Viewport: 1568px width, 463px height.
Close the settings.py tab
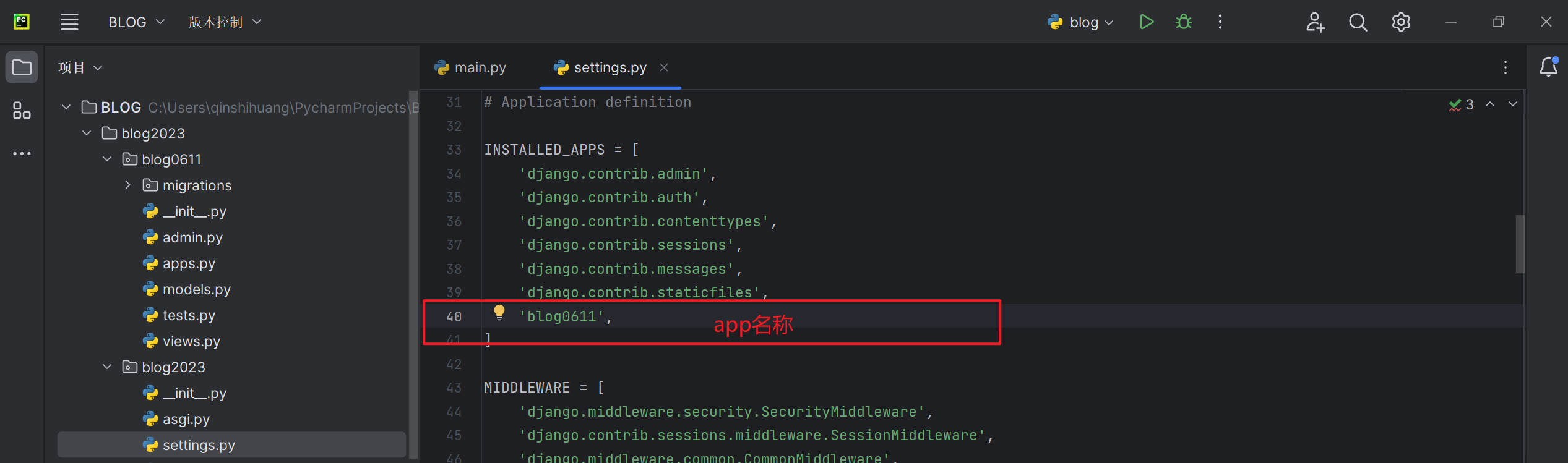[x=664, y=67]
